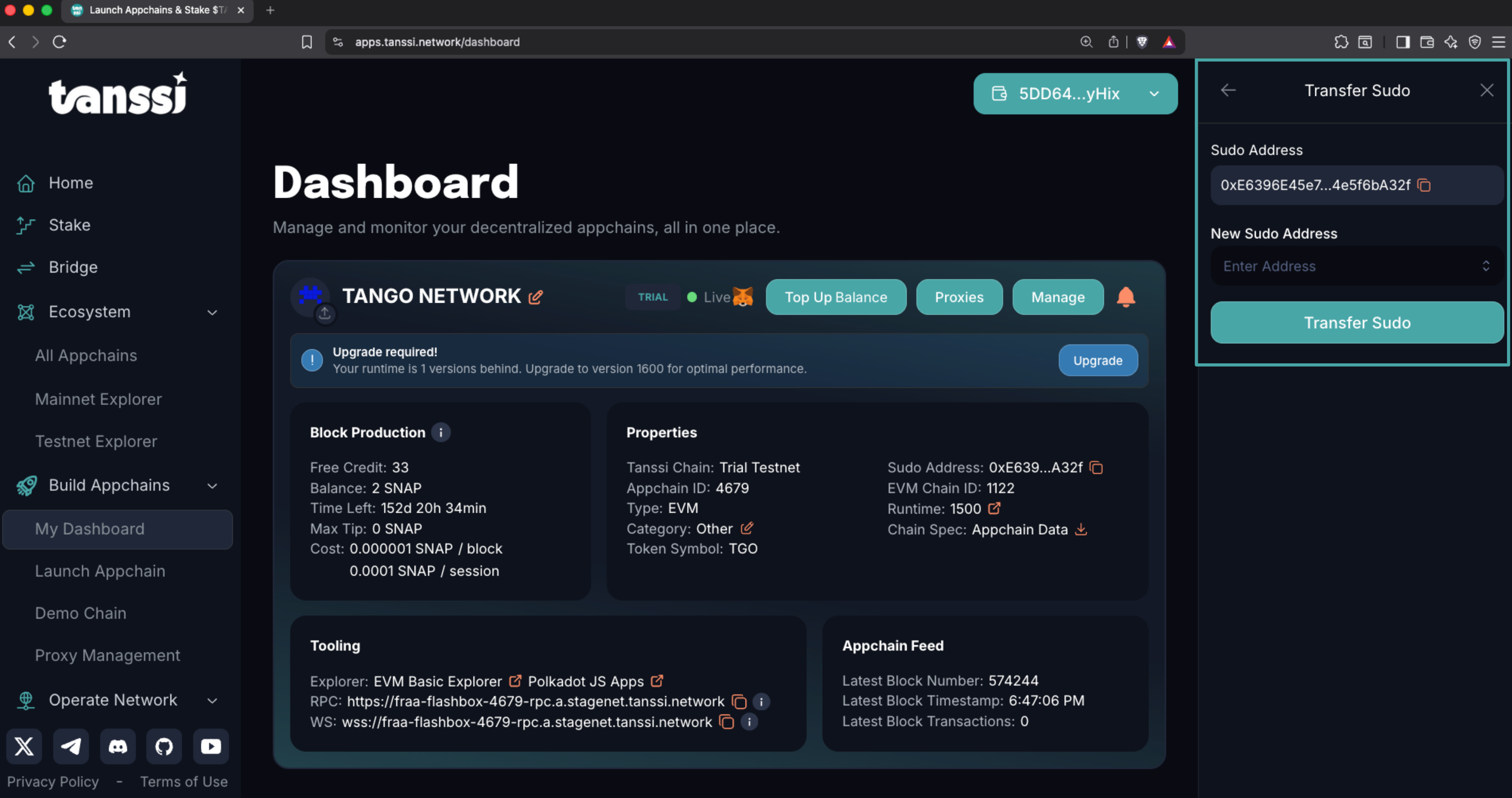Open Discord social icon

click(x=117, y=746)
